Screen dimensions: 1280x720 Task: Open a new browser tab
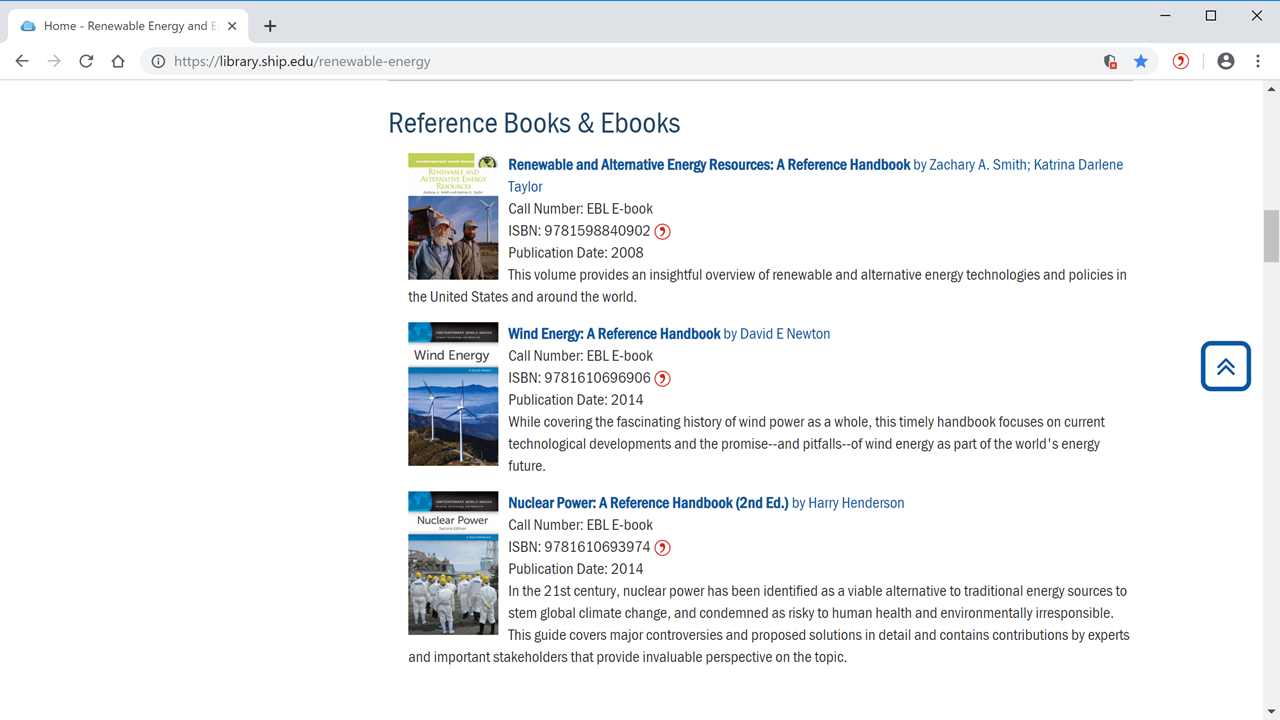pyautogui.click(x=270, y=26)
